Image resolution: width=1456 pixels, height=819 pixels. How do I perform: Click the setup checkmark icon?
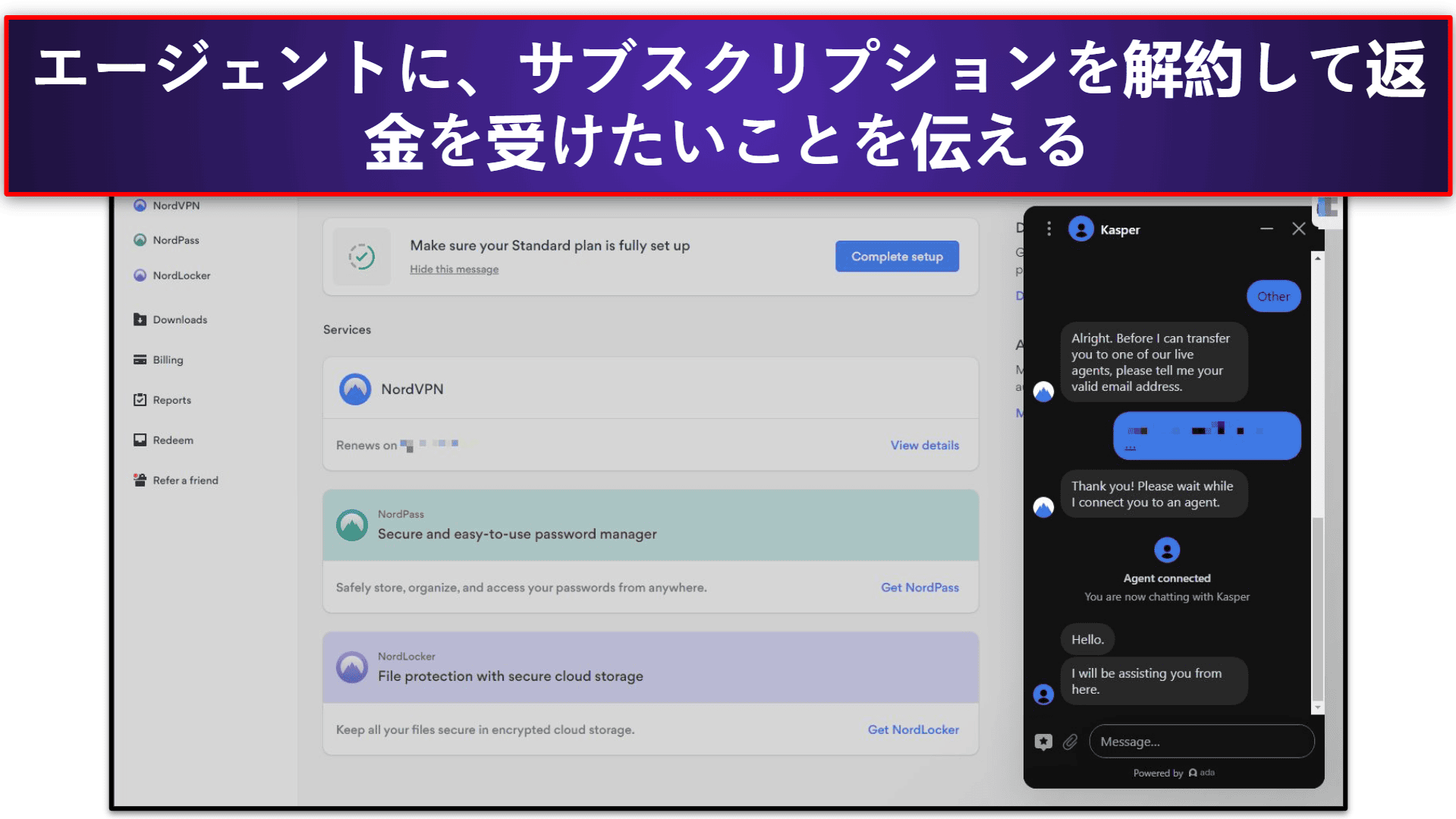click(362, 257)
